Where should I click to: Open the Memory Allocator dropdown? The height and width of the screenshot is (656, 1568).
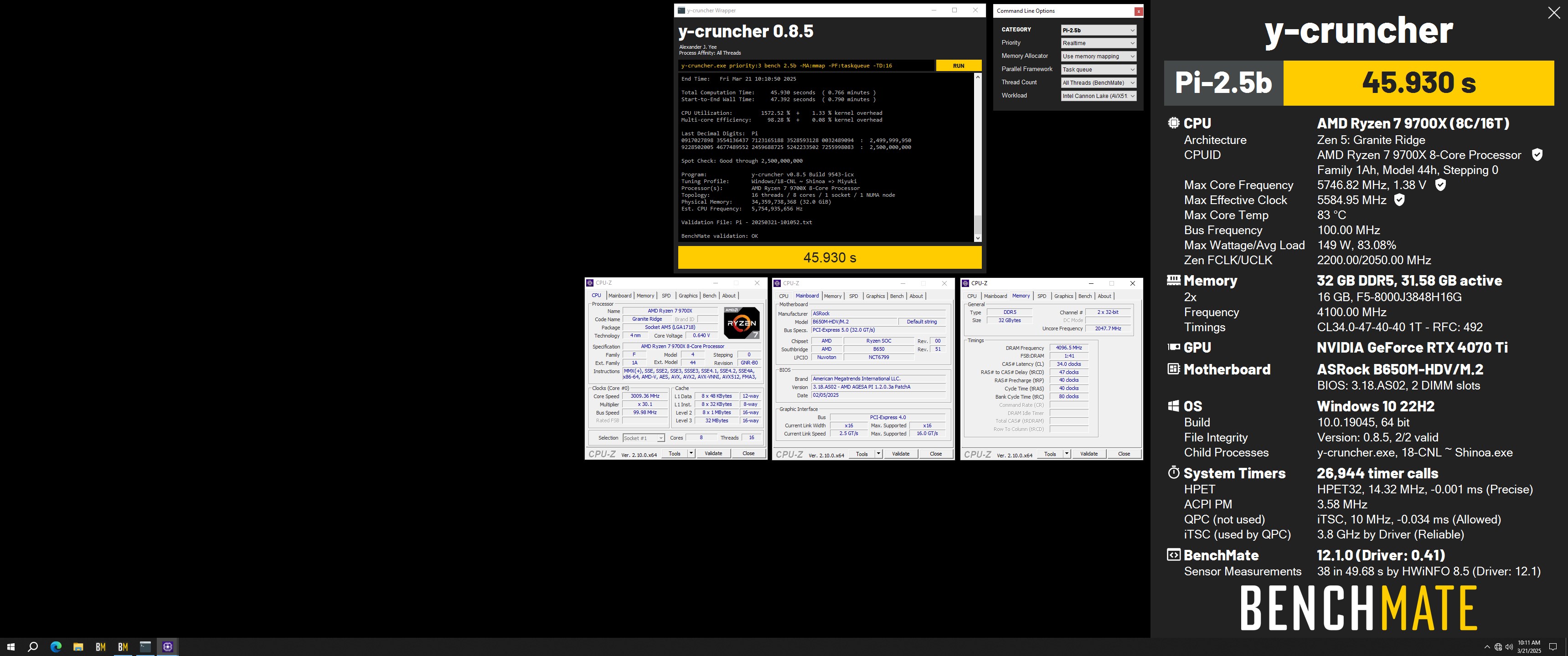click(1098, 56)
